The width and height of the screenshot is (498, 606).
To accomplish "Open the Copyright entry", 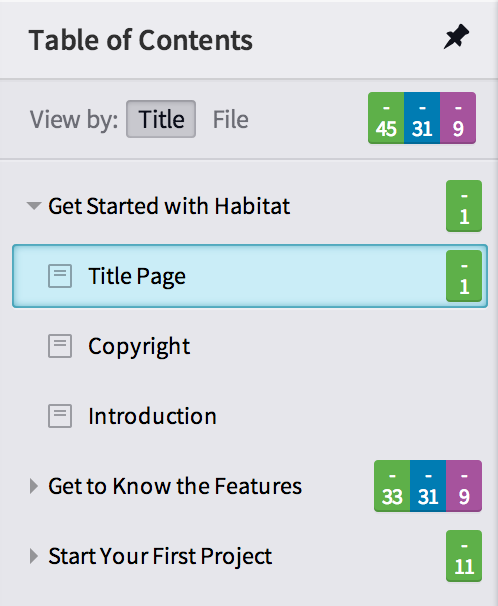I will point(139,346).
